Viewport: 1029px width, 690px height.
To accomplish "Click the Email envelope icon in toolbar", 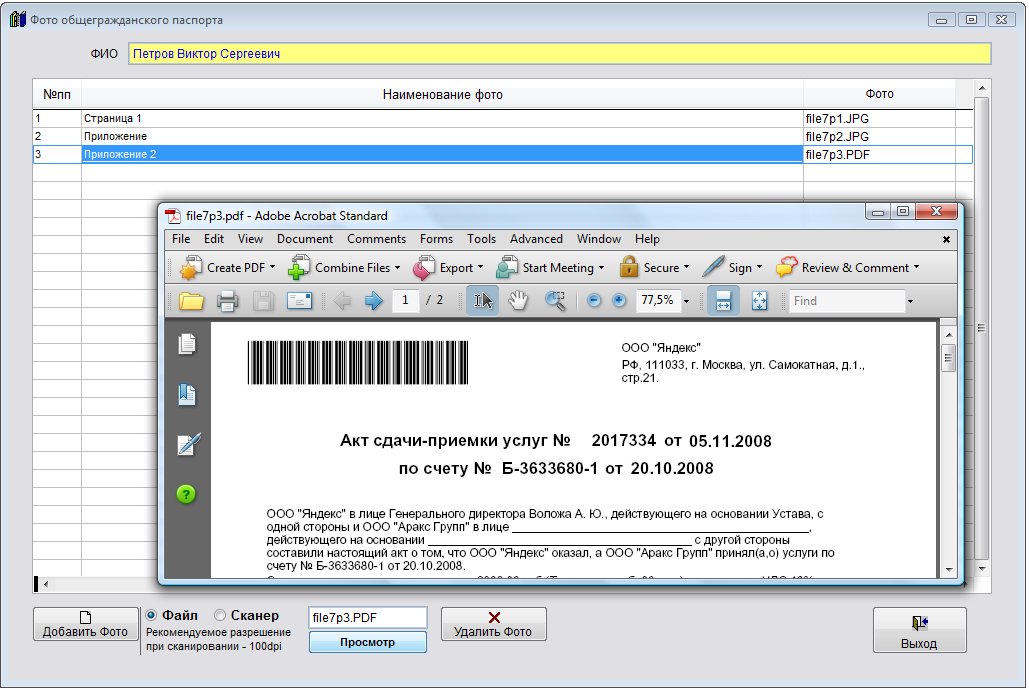I will 299,301.
